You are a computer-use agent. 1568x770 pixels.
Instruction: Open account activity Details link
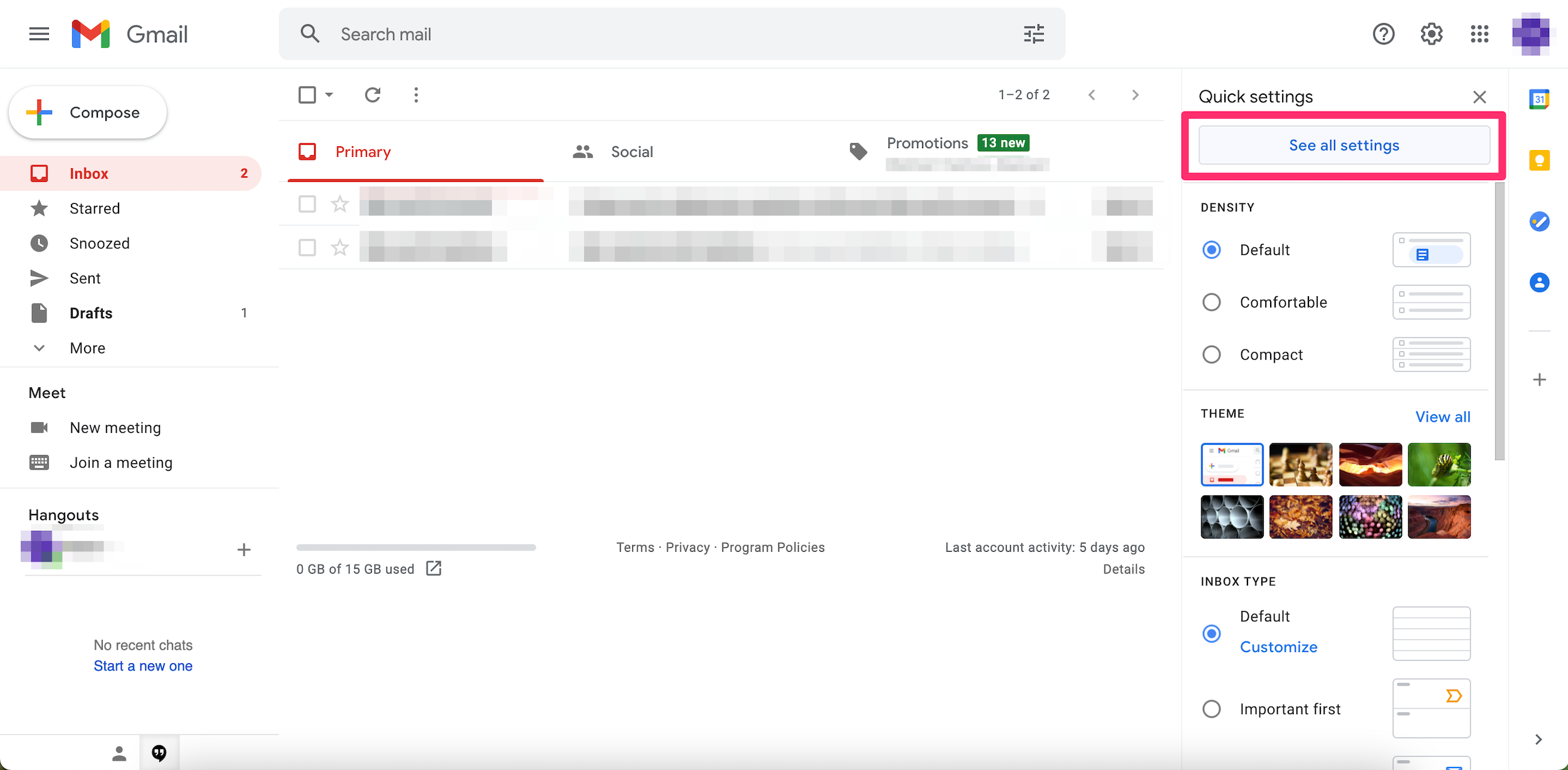(x=1124, y=569)
